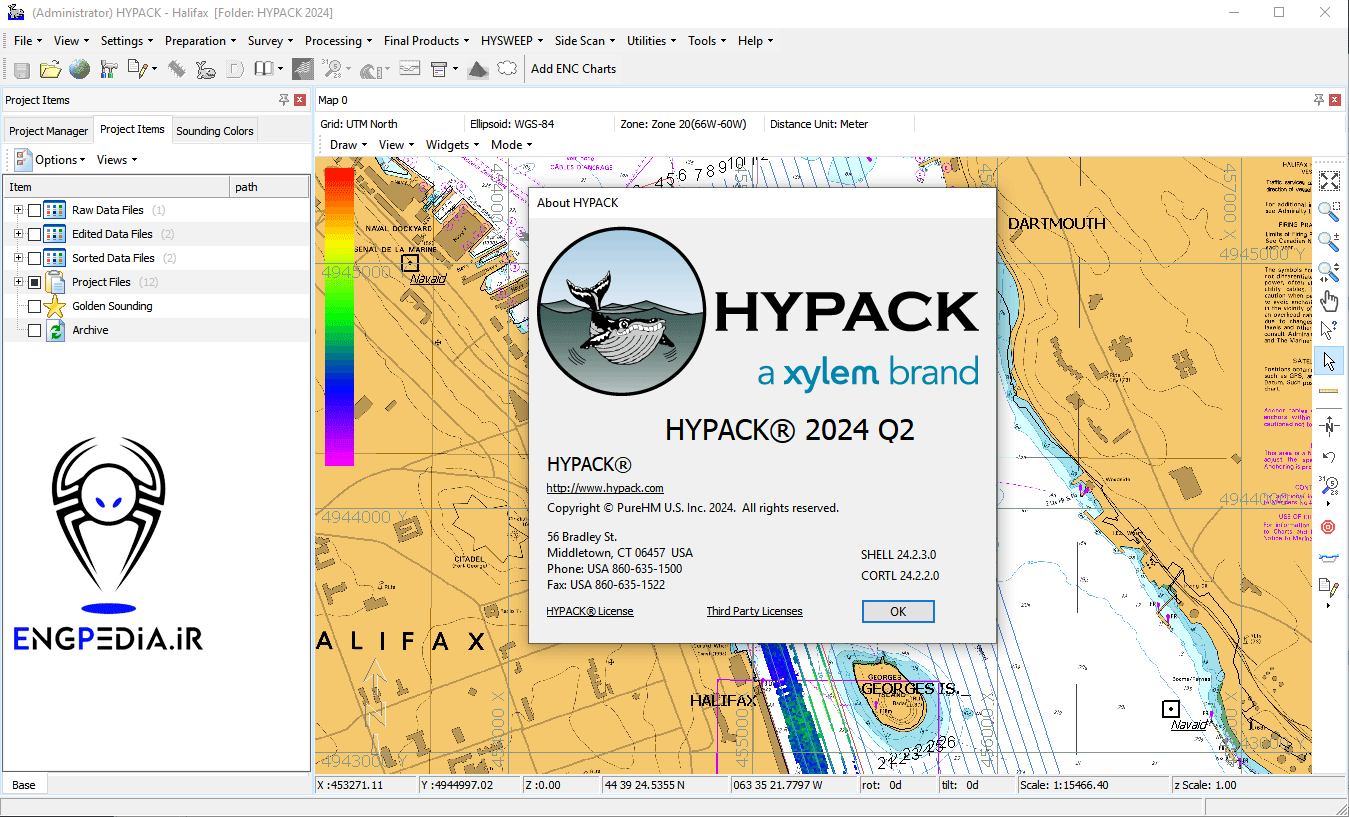Click the north arrow orientation icon

[1329, 427]
